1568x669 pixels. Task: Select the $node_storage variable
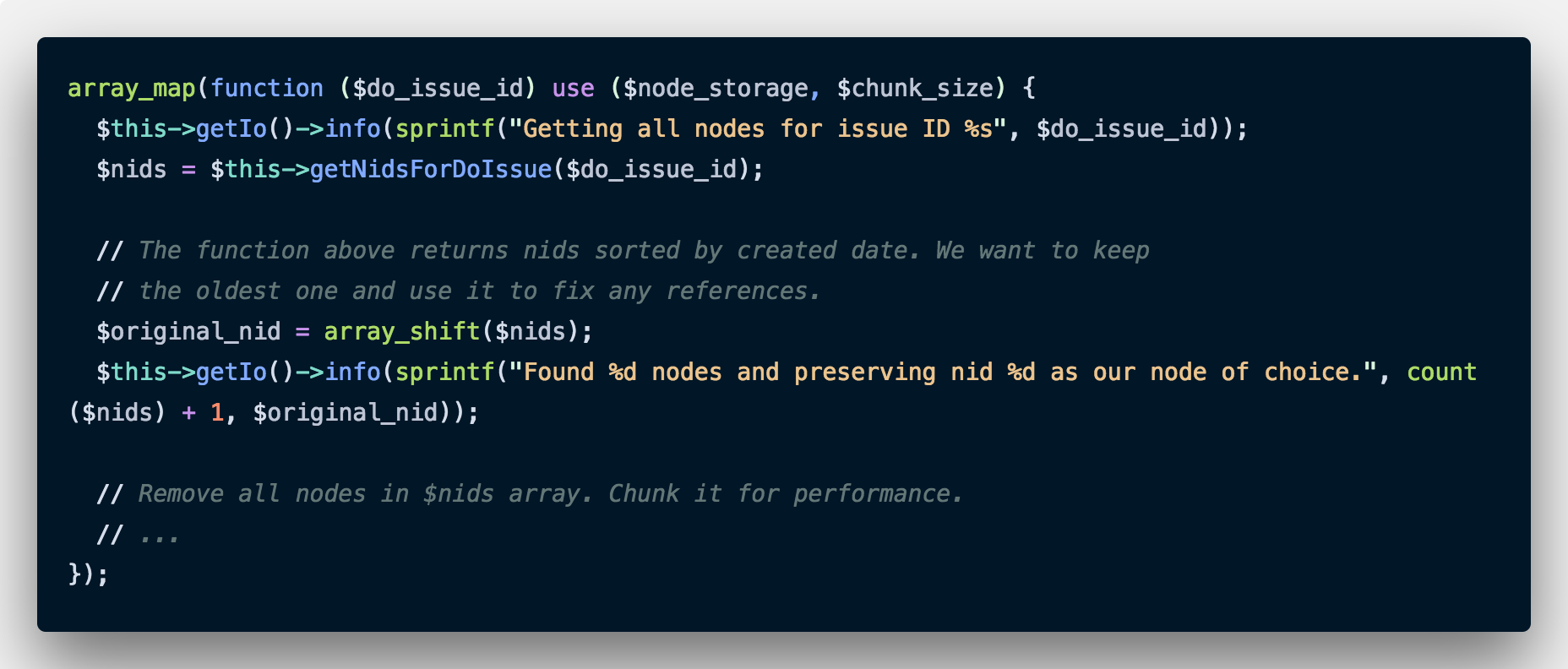716,88
